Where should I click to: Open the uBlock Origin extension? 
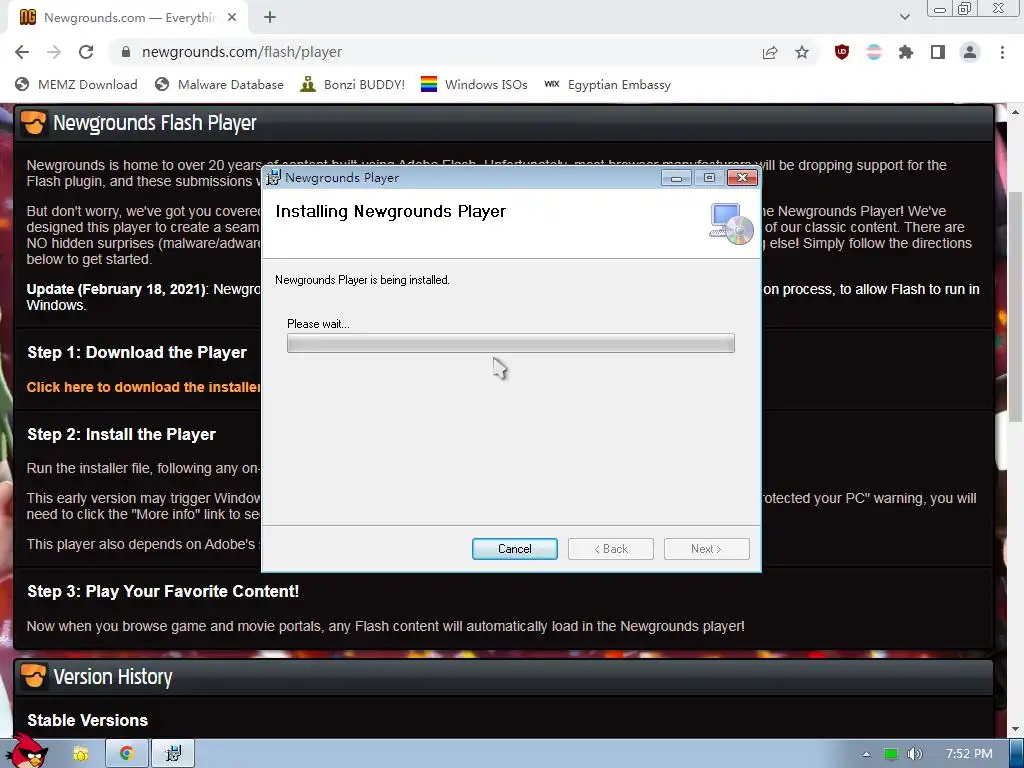pyautogui.click(x=842, y=52)
